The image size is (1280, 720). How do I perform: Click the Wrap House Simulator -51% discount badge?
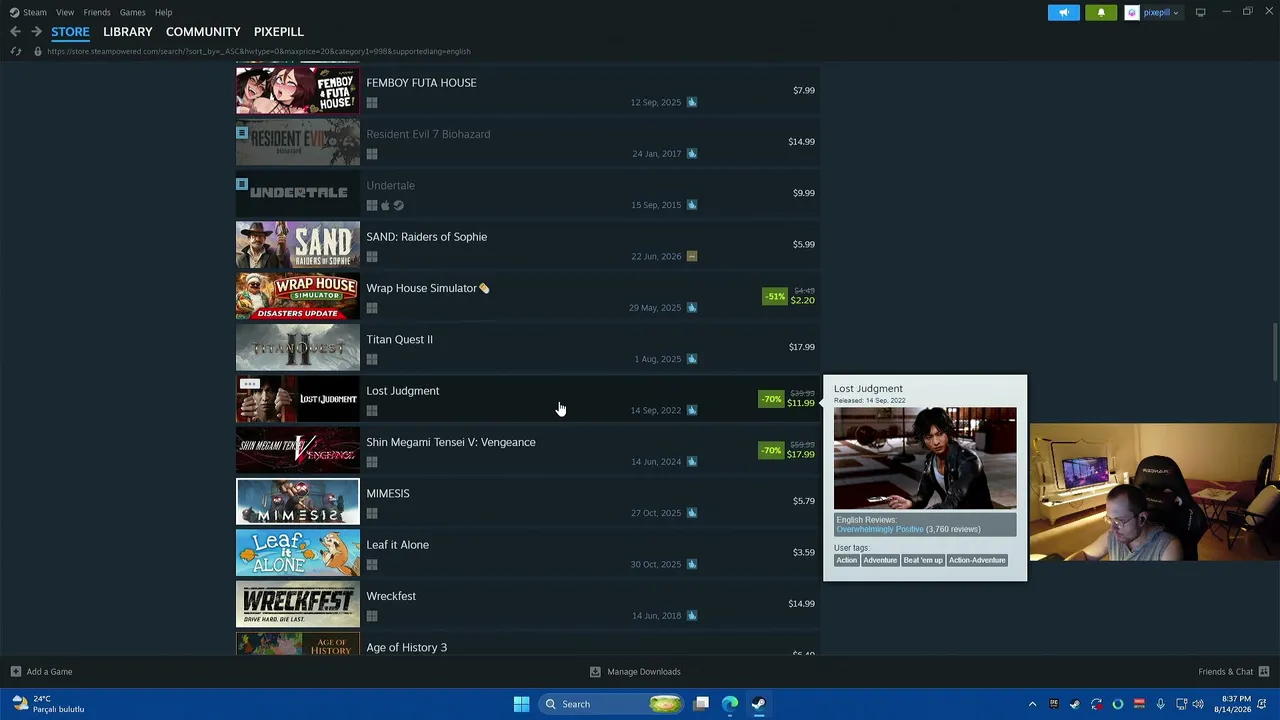(x=775, y=296)
